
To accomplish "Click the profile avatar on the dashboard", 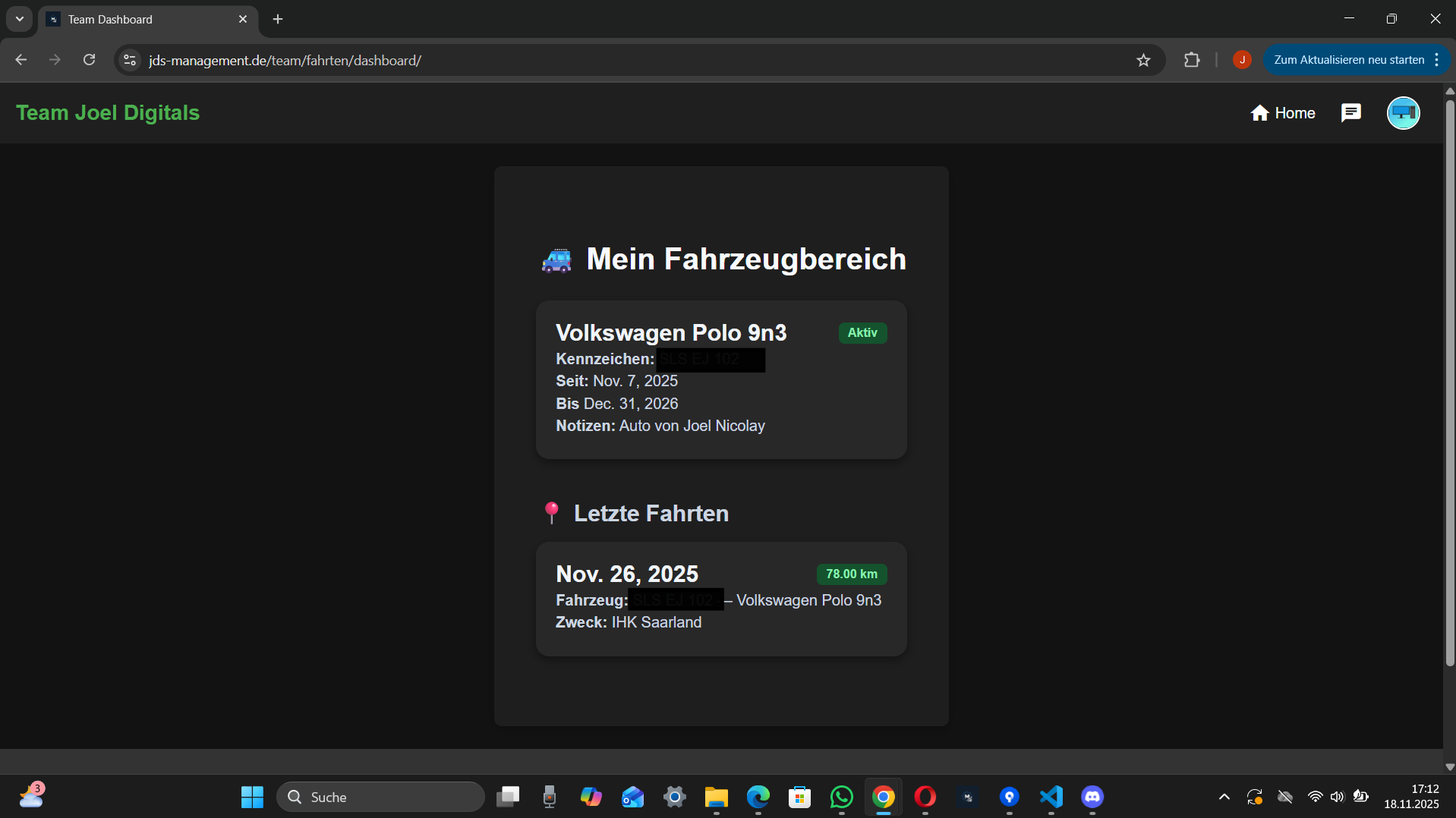I will [1402, 112].
